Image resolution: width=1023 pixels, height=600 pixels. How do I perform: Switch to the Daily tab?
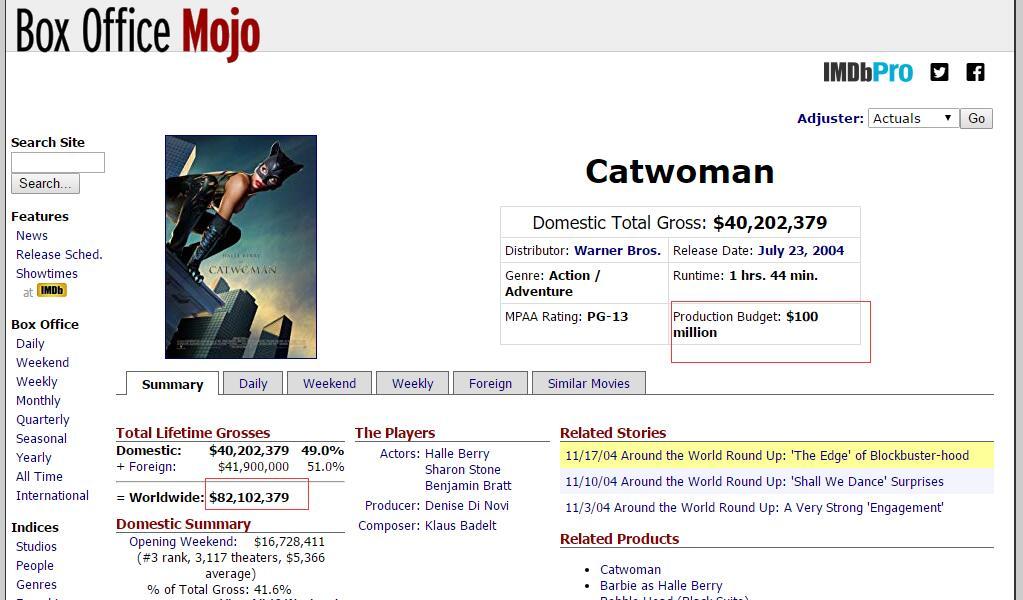click(253, 383)
